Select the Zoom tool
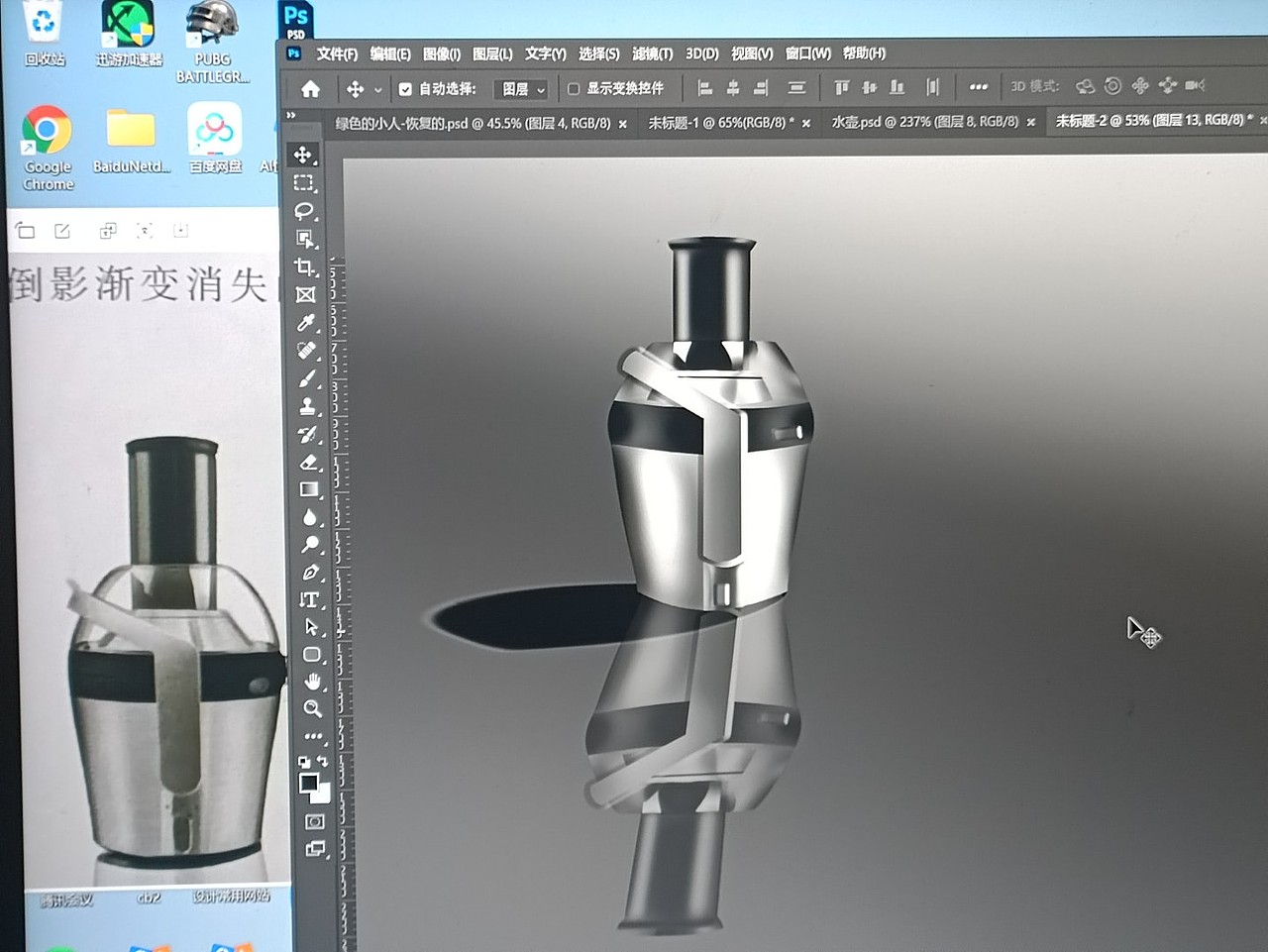 pyautogui.click(x=313, y=708)
